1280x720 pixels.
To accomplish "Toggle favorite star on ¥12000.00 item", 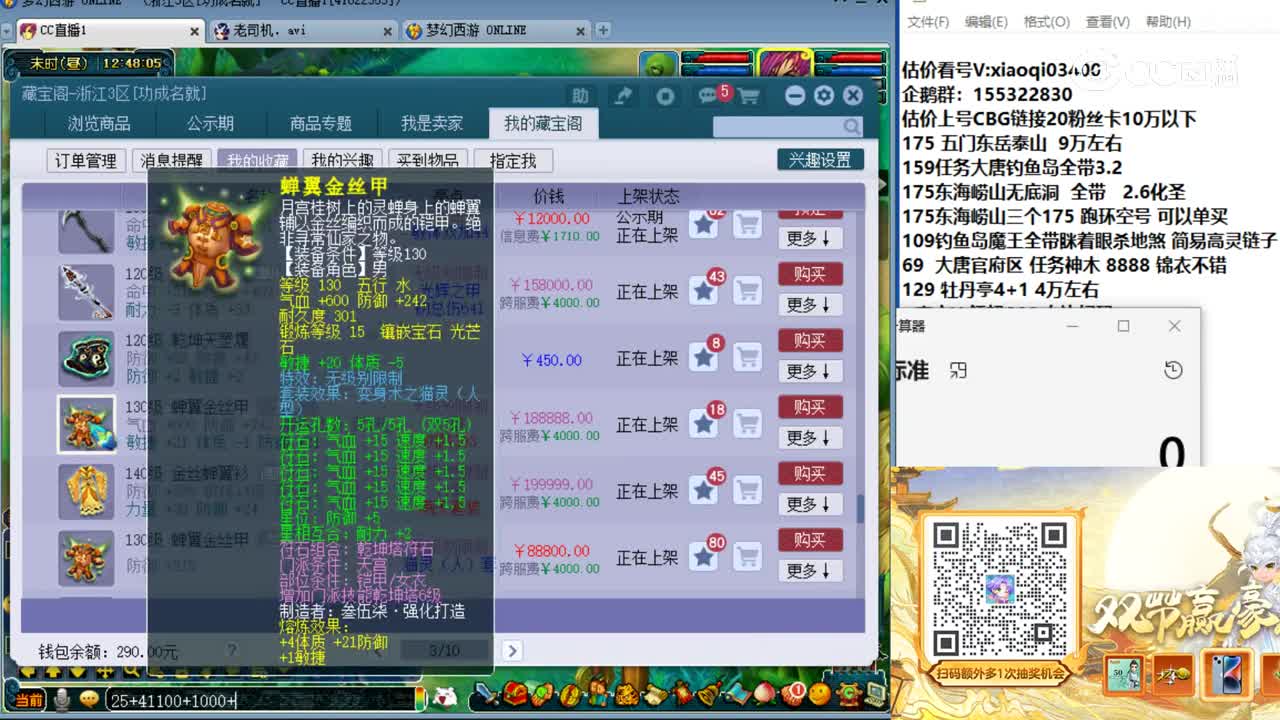I will (704, 225).
